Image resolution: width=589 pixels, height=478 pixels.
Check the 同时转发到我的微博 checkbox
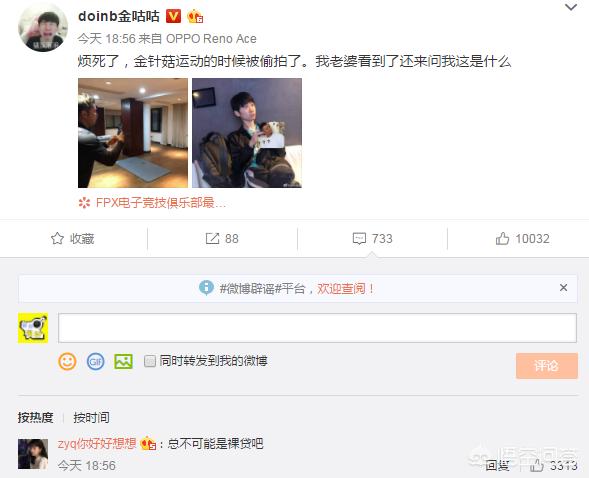150,361
